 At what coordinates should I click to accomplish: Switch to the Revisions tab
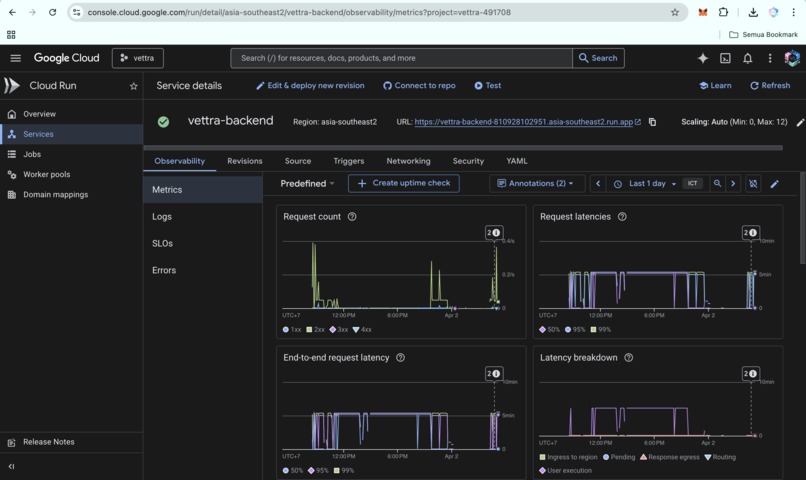[x=245, y=161]
